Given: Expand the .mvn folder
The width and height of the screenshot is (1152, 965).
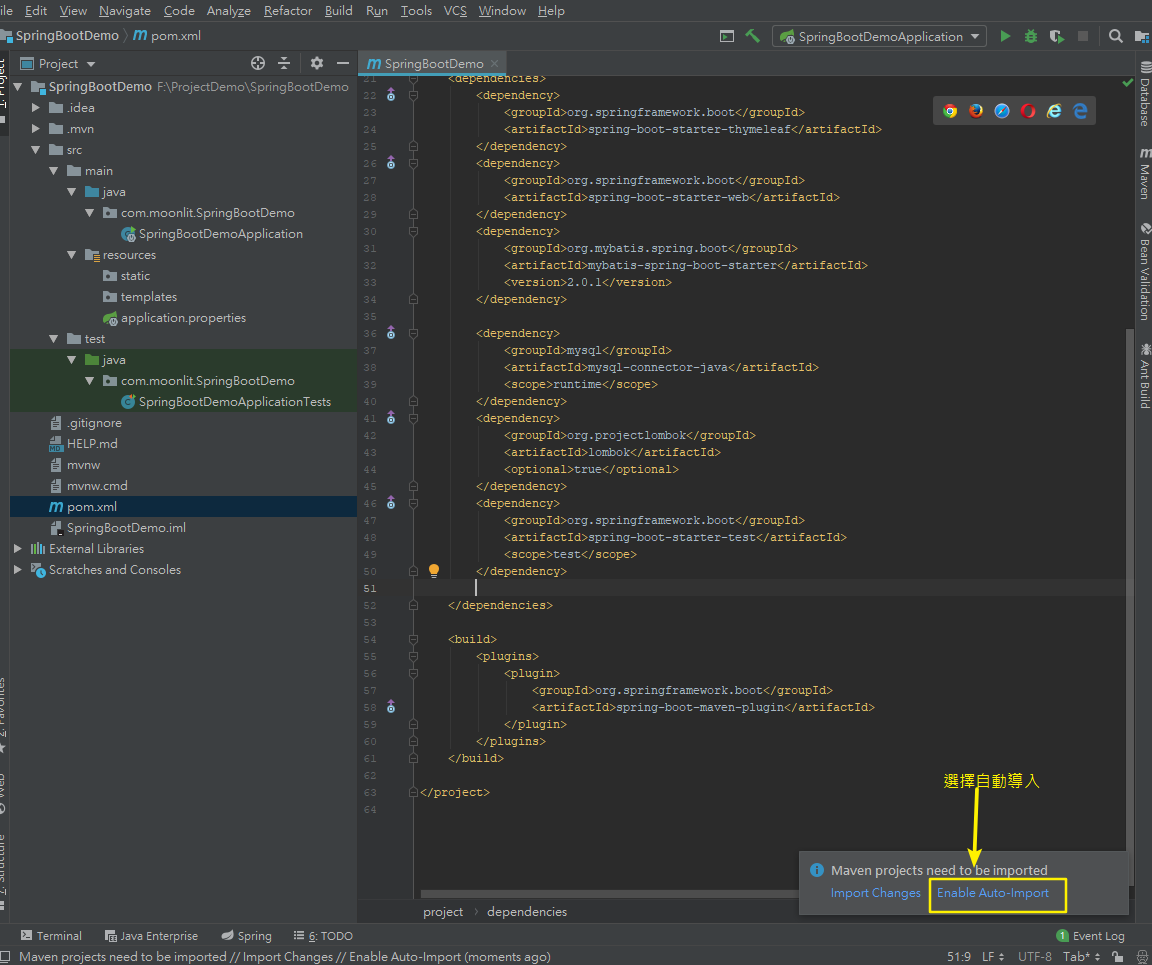Looking at the screenshot, I should click(35, 129).
